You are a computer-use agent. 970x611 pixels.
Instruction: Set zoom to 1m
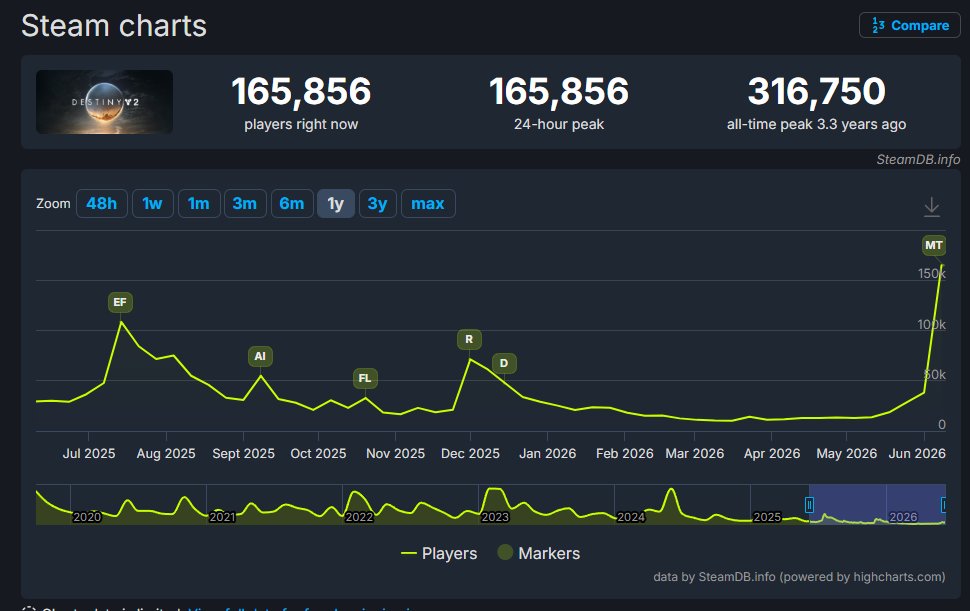click(199, 203)
